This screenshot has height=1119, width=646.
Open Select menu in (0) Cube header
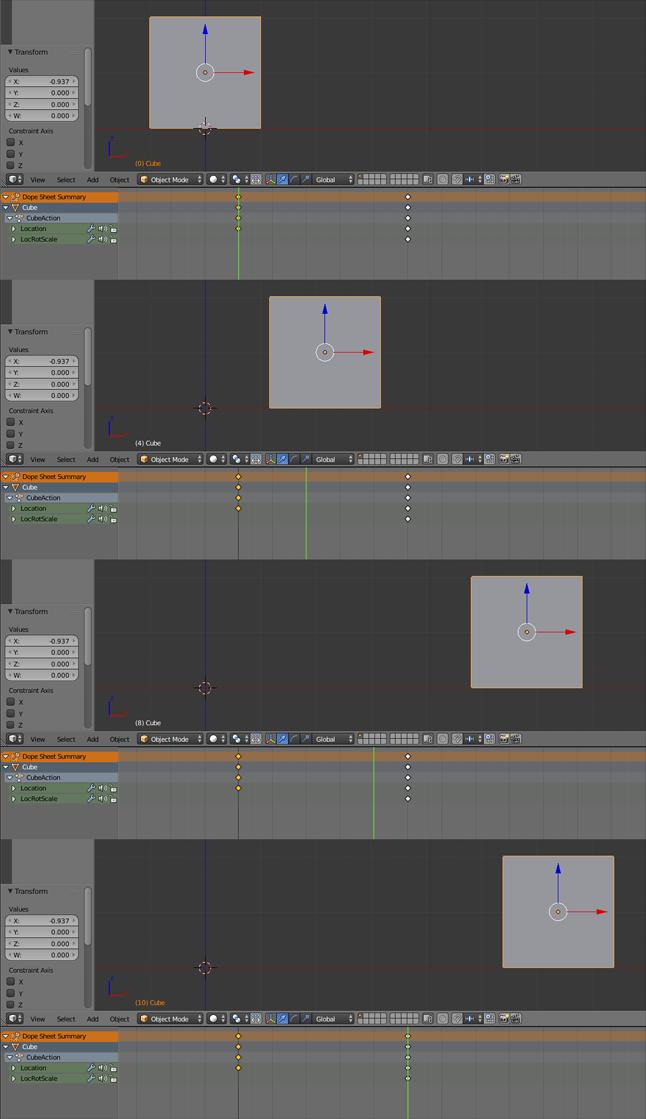(66, 180)
